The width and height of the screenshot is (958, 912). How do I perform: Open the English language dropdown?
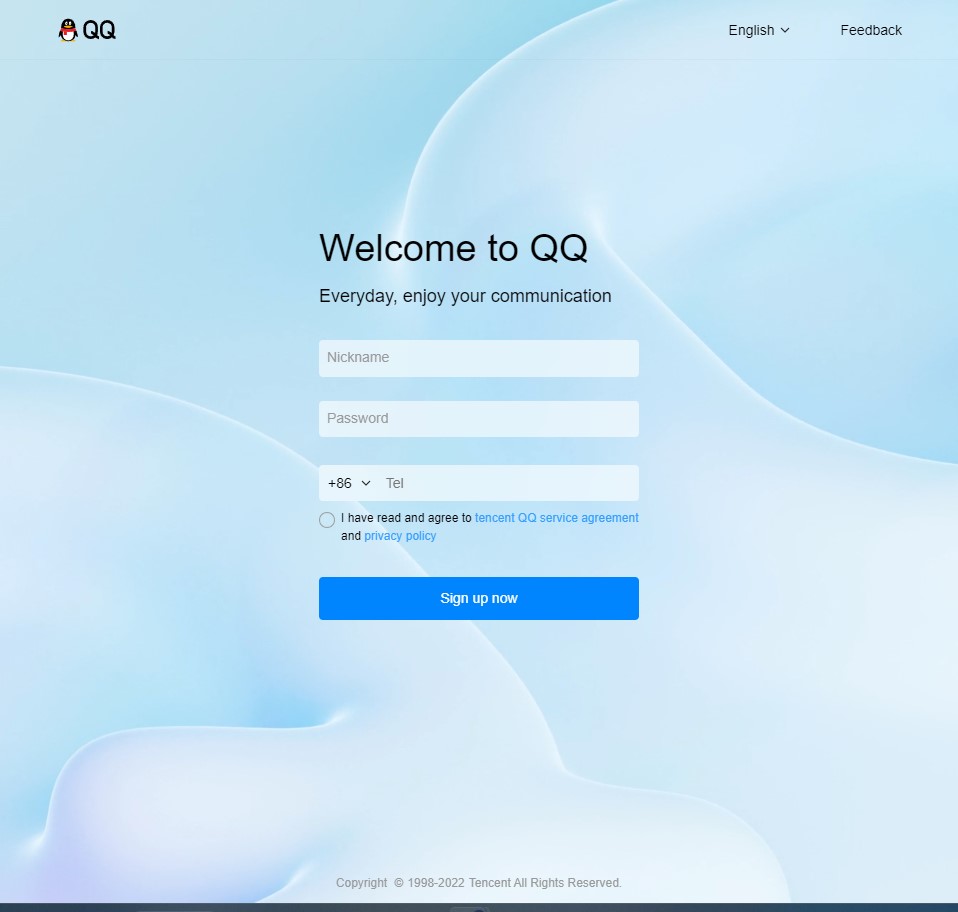coord(758,31)
